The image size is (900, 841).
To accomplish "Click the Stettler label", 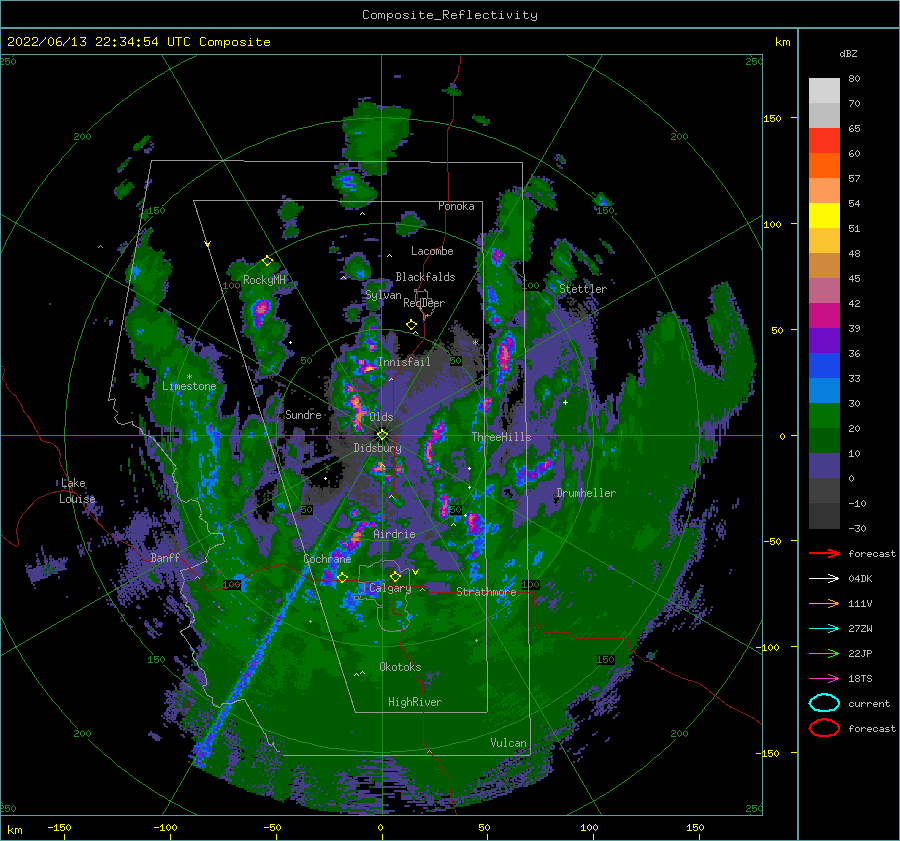I will [x=583, y=289].
